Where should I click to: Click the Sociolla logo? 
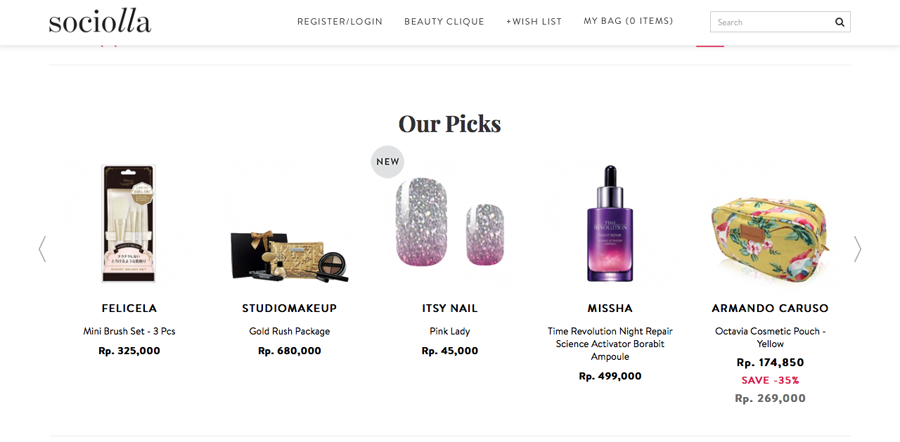[x=100, y=22]
